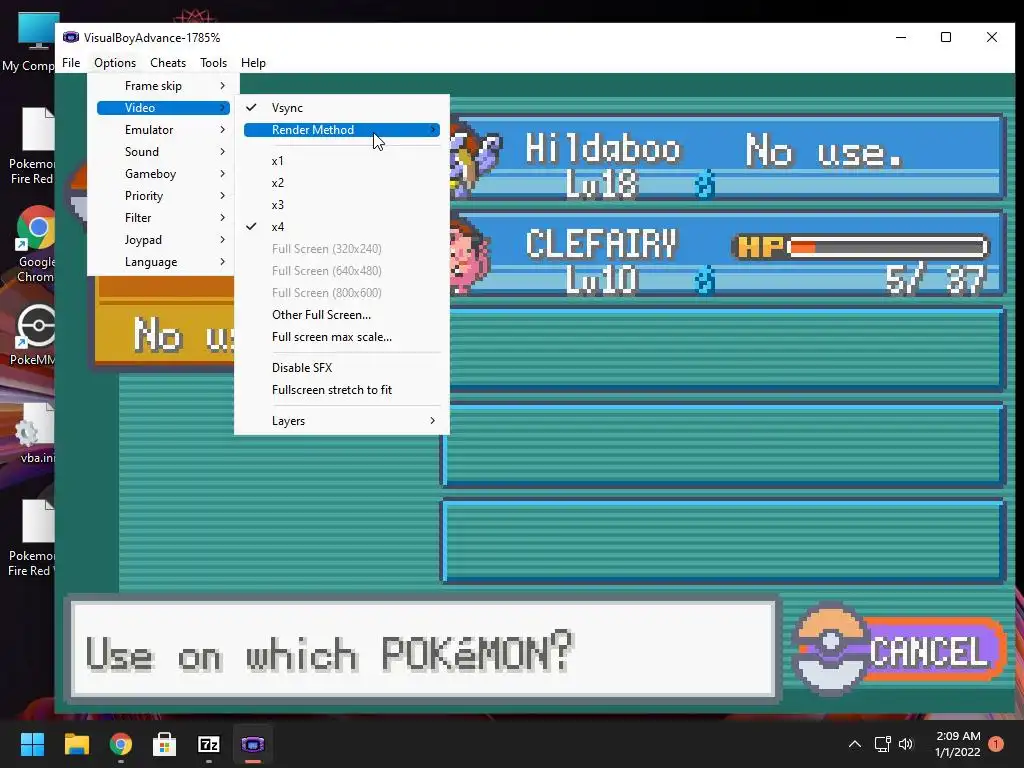Choose Full screen max scale...
This screenshot has height=768, width=1024.
coord(342,337)
